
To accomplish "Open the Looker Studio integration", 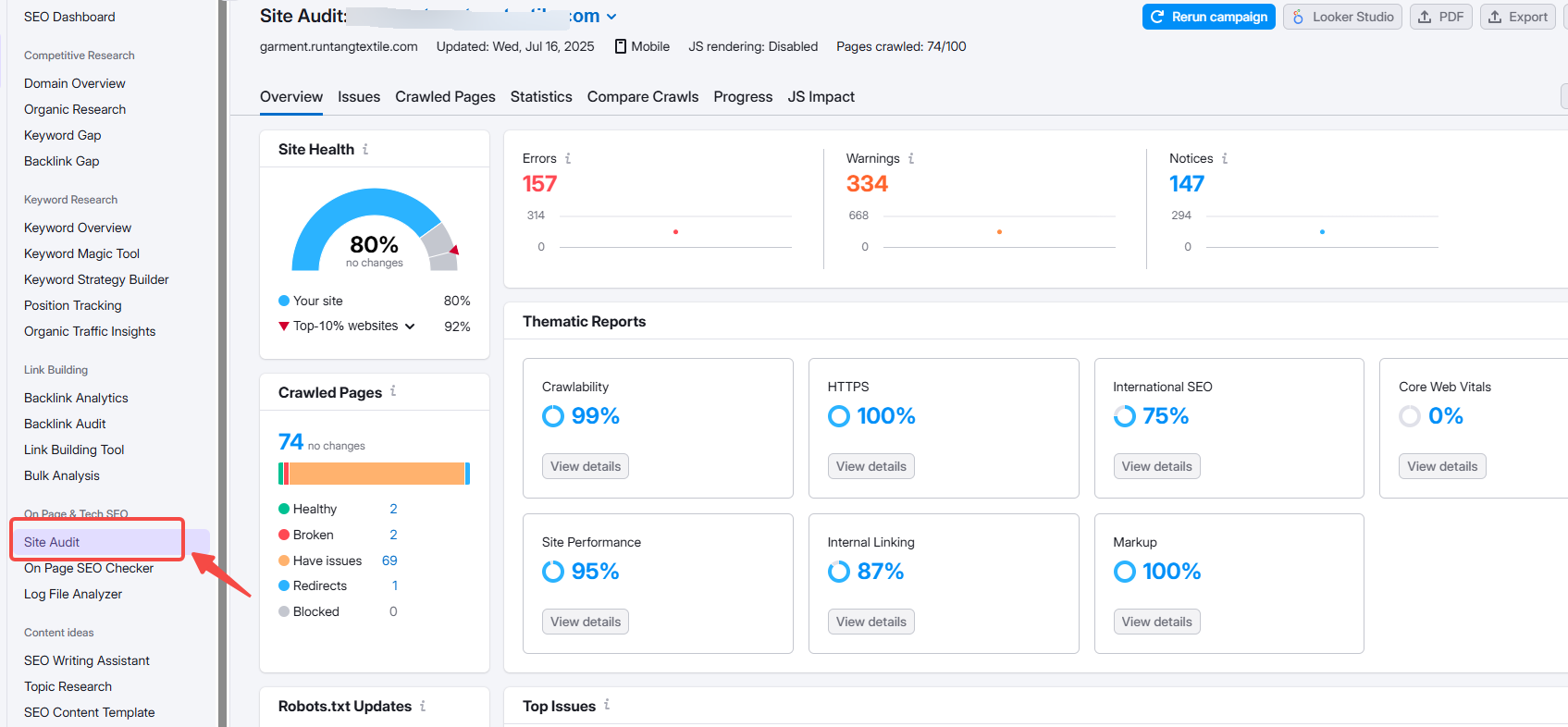I will [1342, 17].
